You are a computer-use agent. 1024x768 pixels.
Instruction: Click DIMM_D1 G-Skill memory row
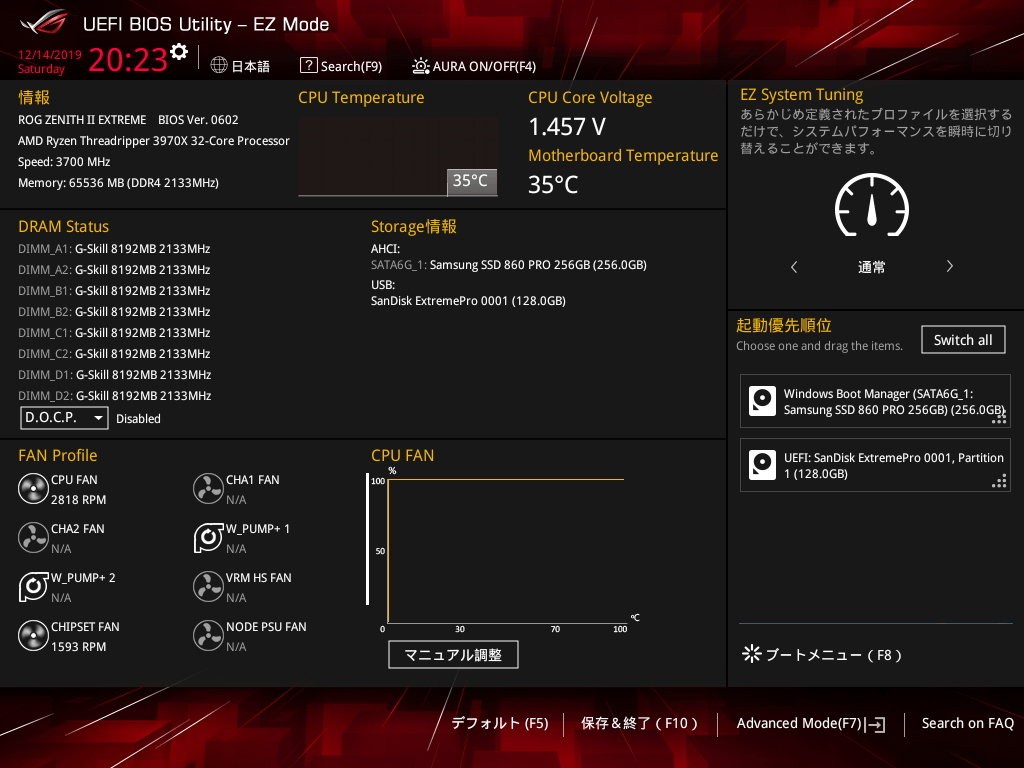[x=114, y=374]
